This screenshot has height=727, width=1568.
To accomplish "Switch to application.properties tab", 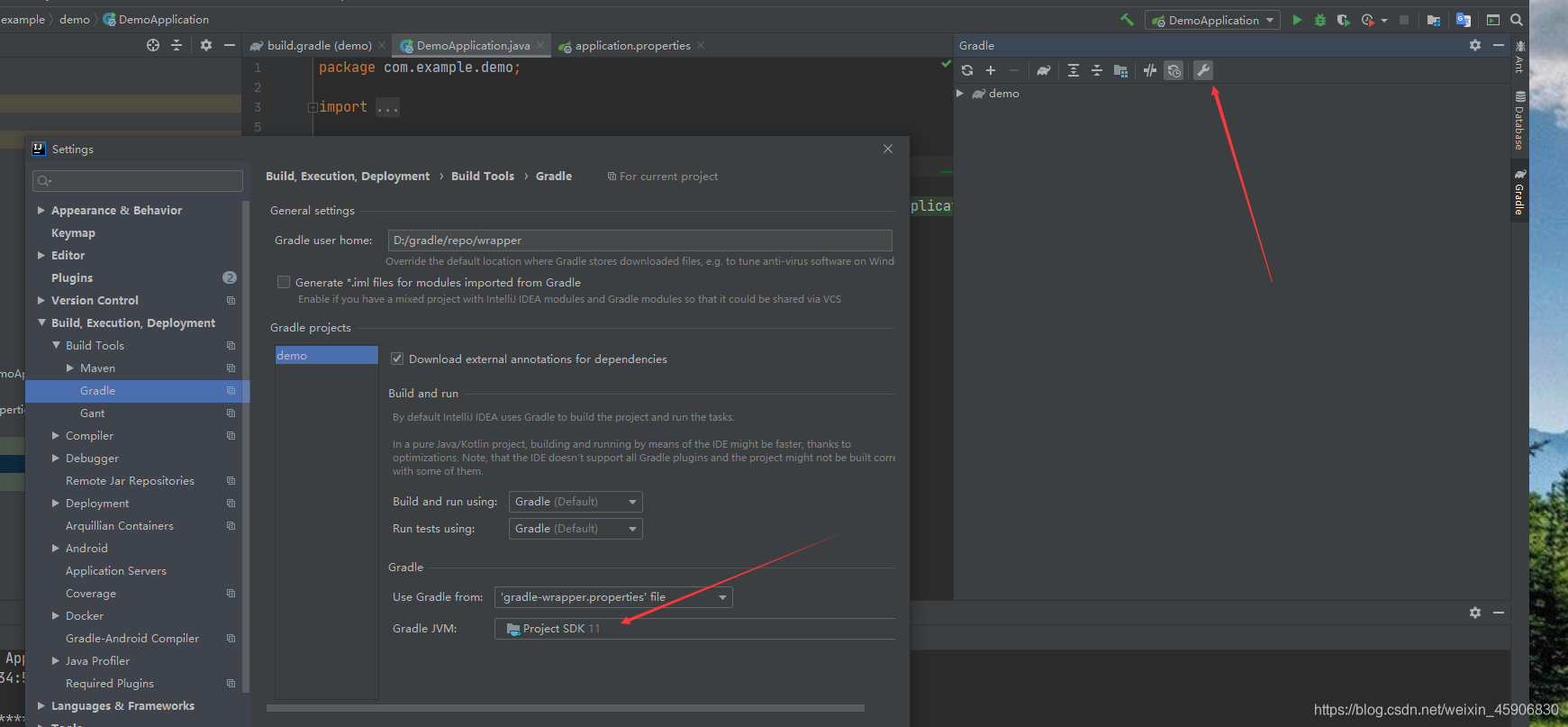I will click(631, 45).
